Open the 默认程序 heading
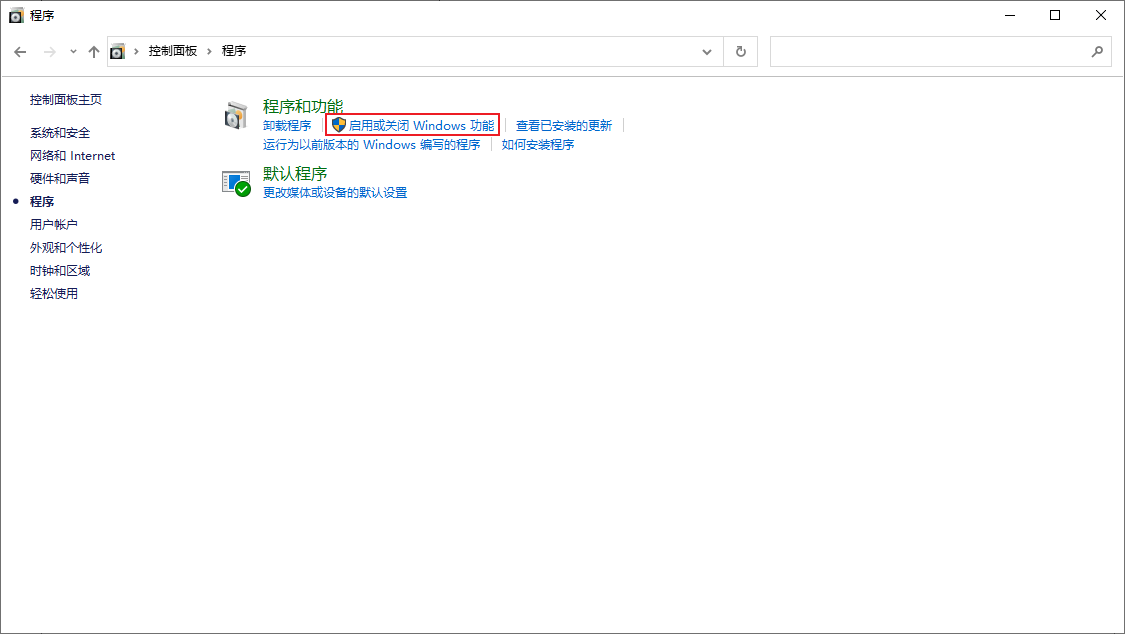 point(295,174)
